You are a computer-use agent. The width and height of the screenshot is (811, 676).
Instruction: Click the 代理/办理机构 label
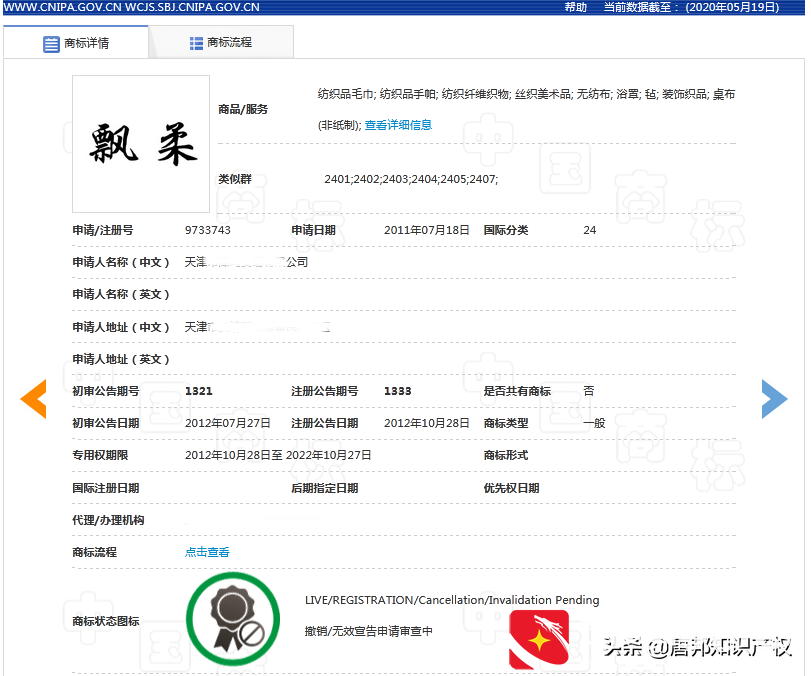tap(108, 520)
